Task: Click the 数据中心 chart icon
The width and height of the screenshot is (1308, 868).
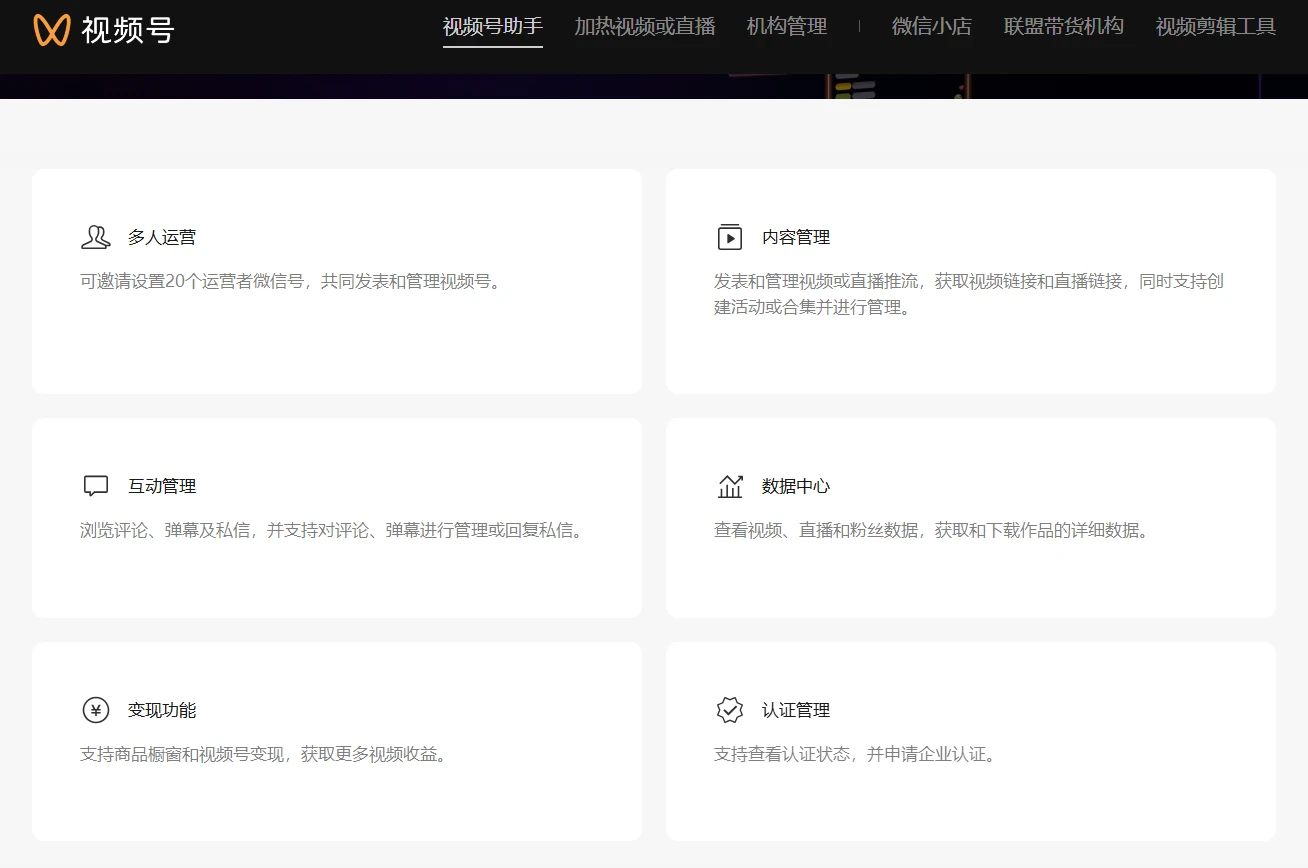Action: tap(730, 486)
